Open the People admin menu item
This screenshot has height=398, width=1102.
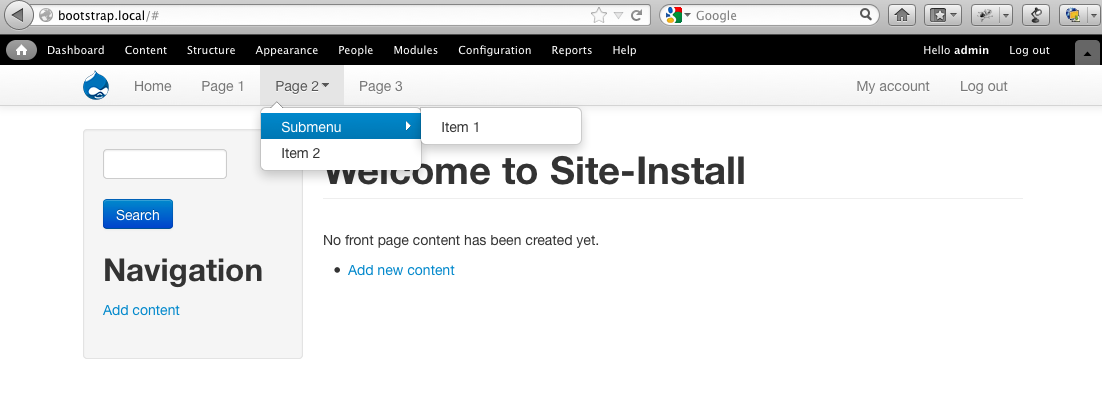pos(356,50)
